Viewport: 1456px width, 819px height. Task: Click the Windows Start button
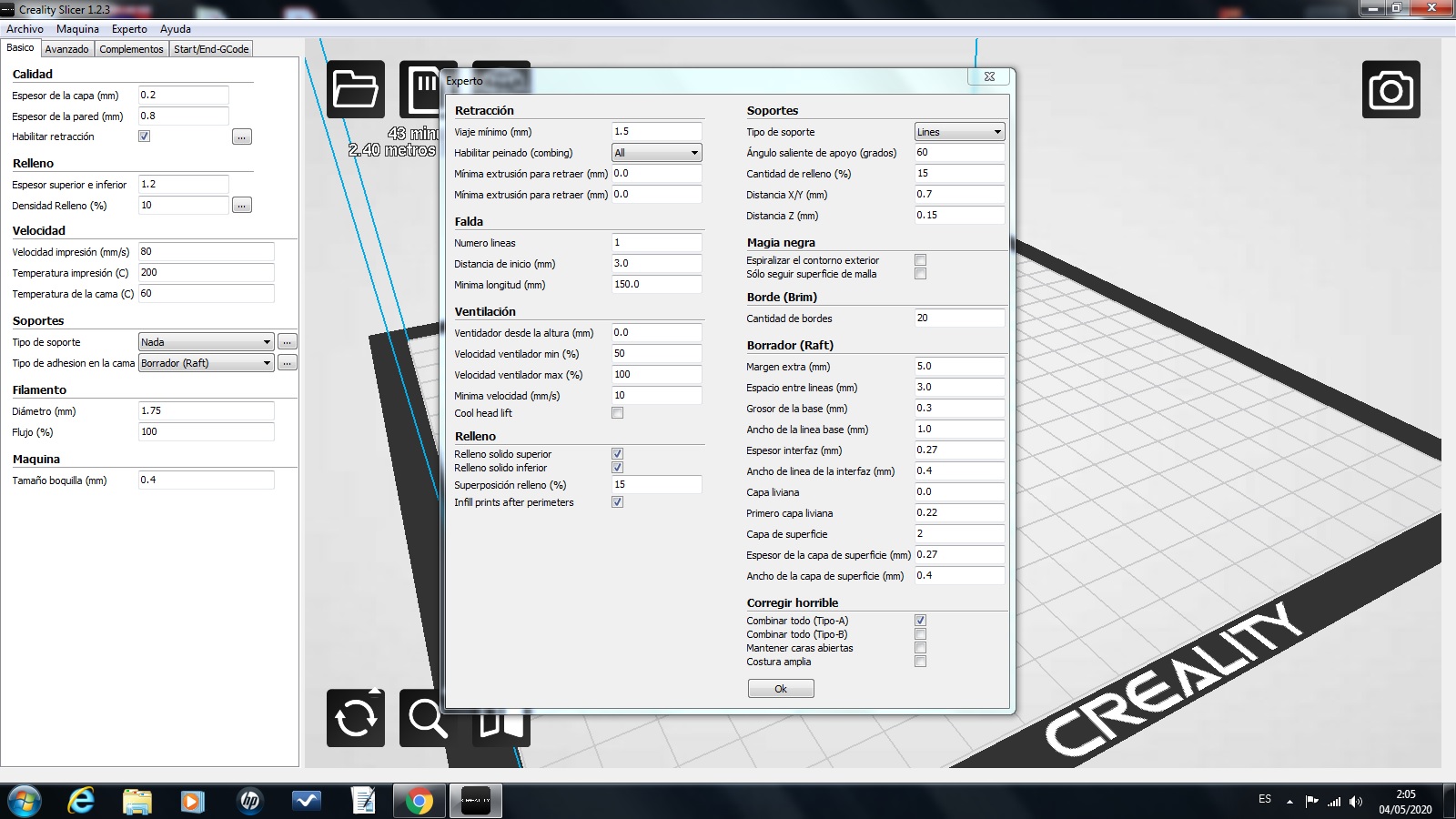pos(25,801)
